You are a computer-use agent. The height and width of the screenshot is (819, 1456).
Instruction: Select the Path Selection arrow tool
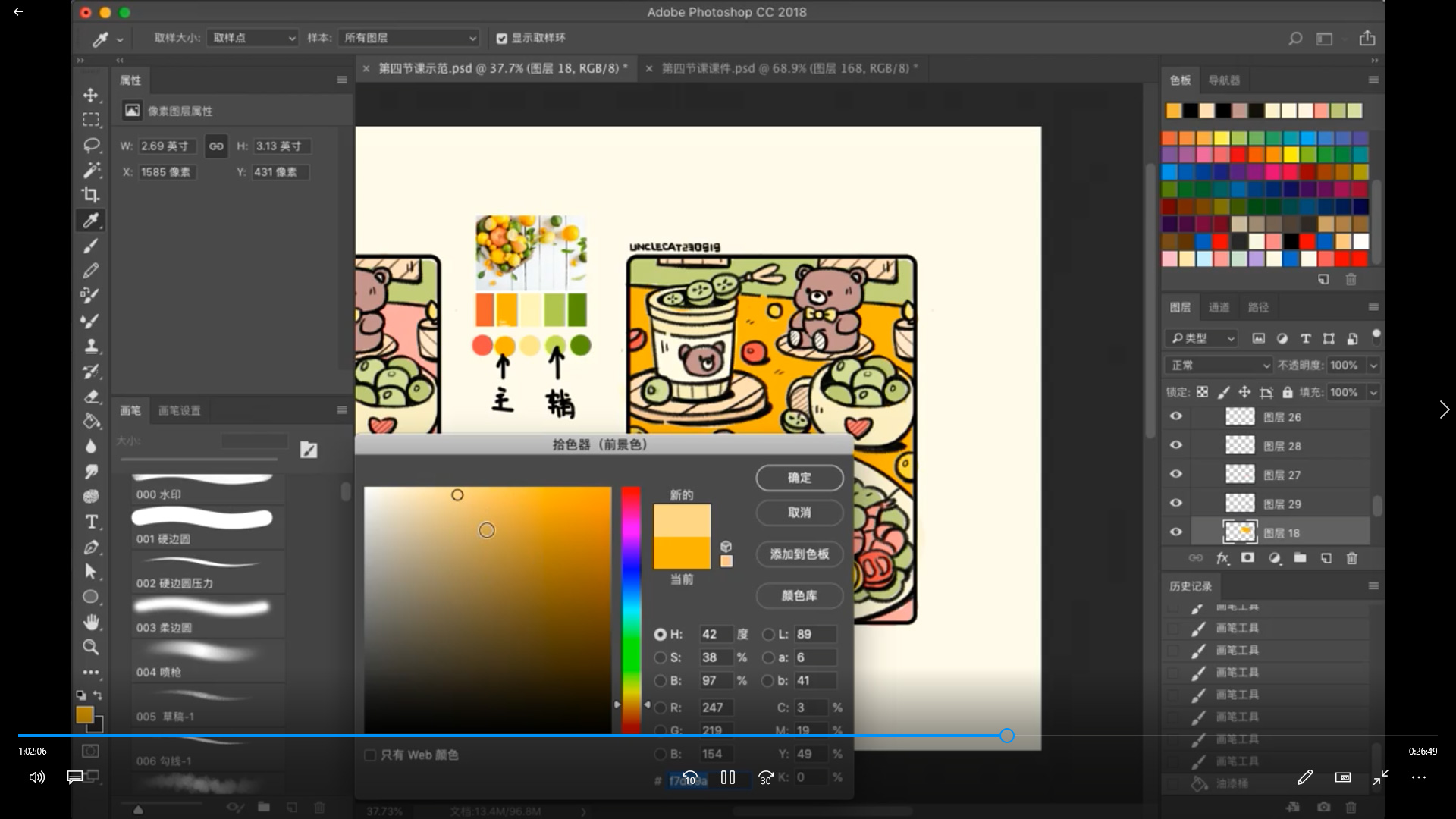pyautogui.click(x=91, y=572)
